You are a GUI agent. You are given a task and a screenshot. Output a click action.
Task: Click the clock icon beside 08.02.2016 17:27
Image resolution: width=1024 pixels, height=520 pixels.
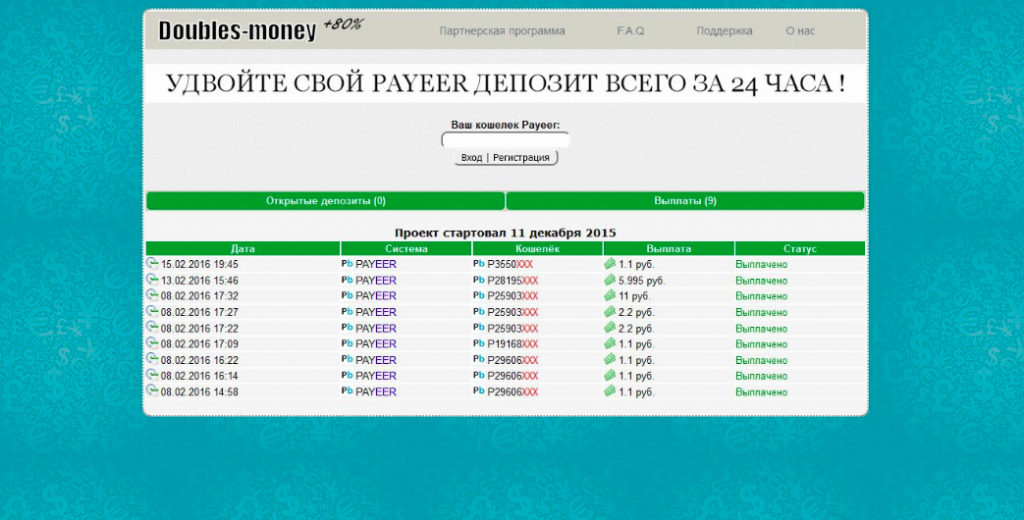click(152, 311)
